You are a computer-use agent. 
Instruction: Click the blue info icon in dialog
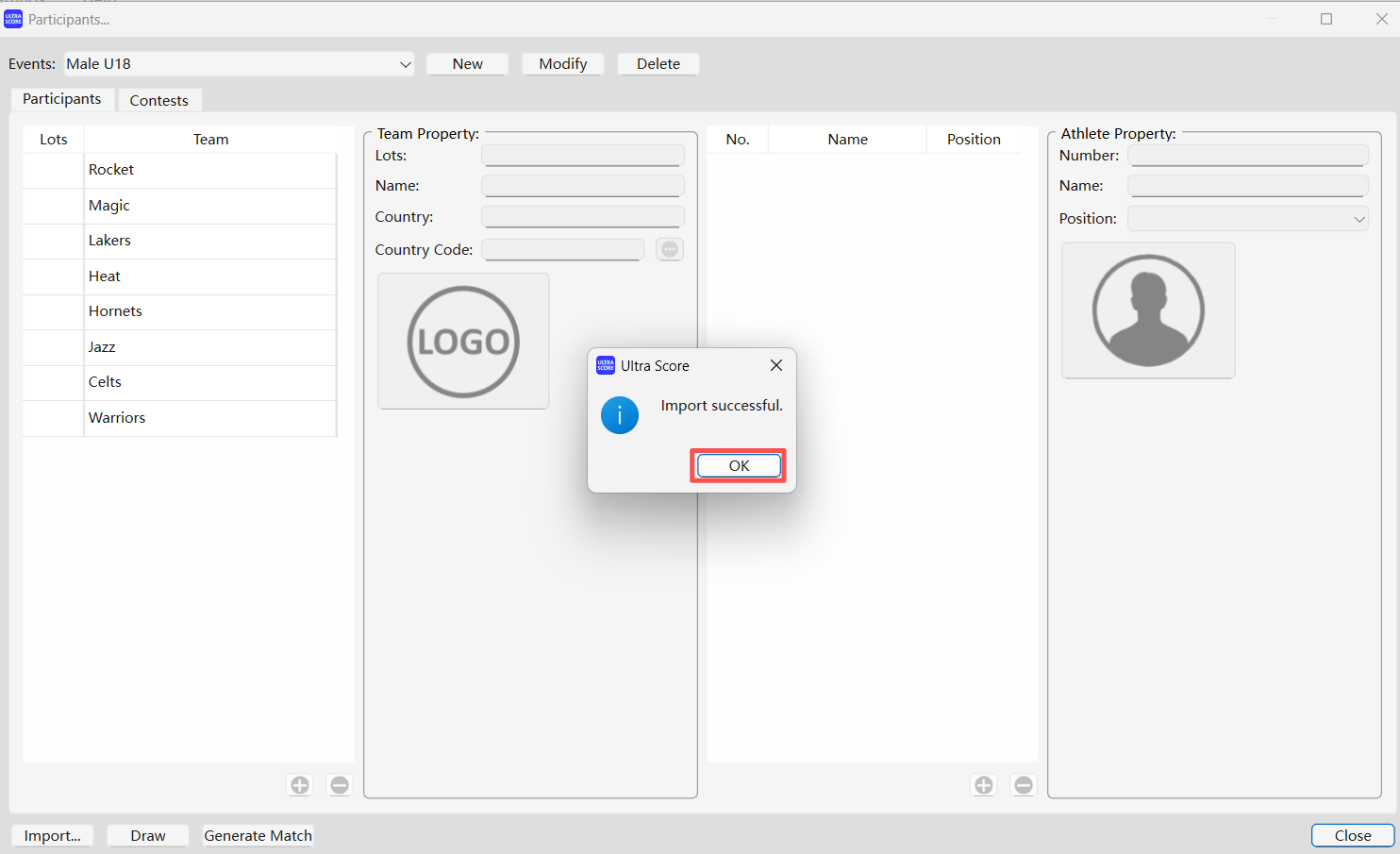coord(620,415)
